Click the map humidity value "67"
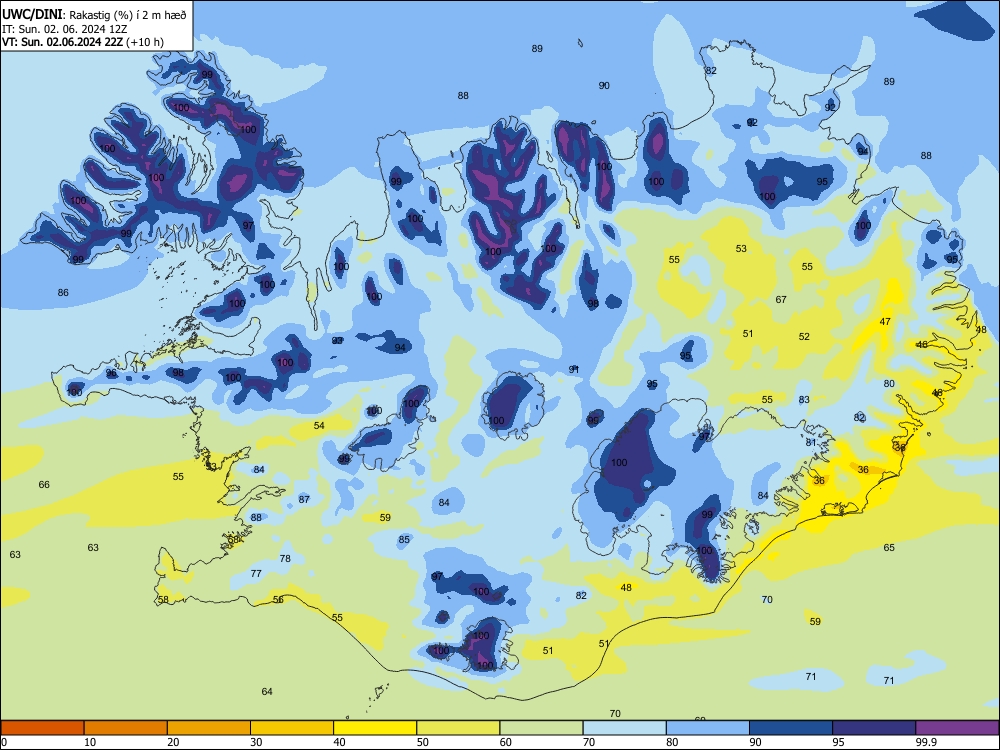Viewport: 1000px width, 750px height. coord(781,300)
